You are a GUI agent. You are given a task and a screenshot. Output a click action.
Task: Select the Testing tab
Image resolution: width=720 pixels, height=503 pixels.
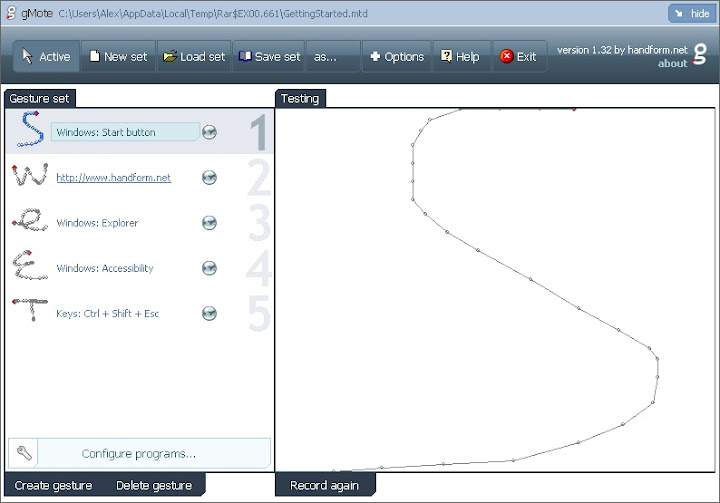coord(300,98)
